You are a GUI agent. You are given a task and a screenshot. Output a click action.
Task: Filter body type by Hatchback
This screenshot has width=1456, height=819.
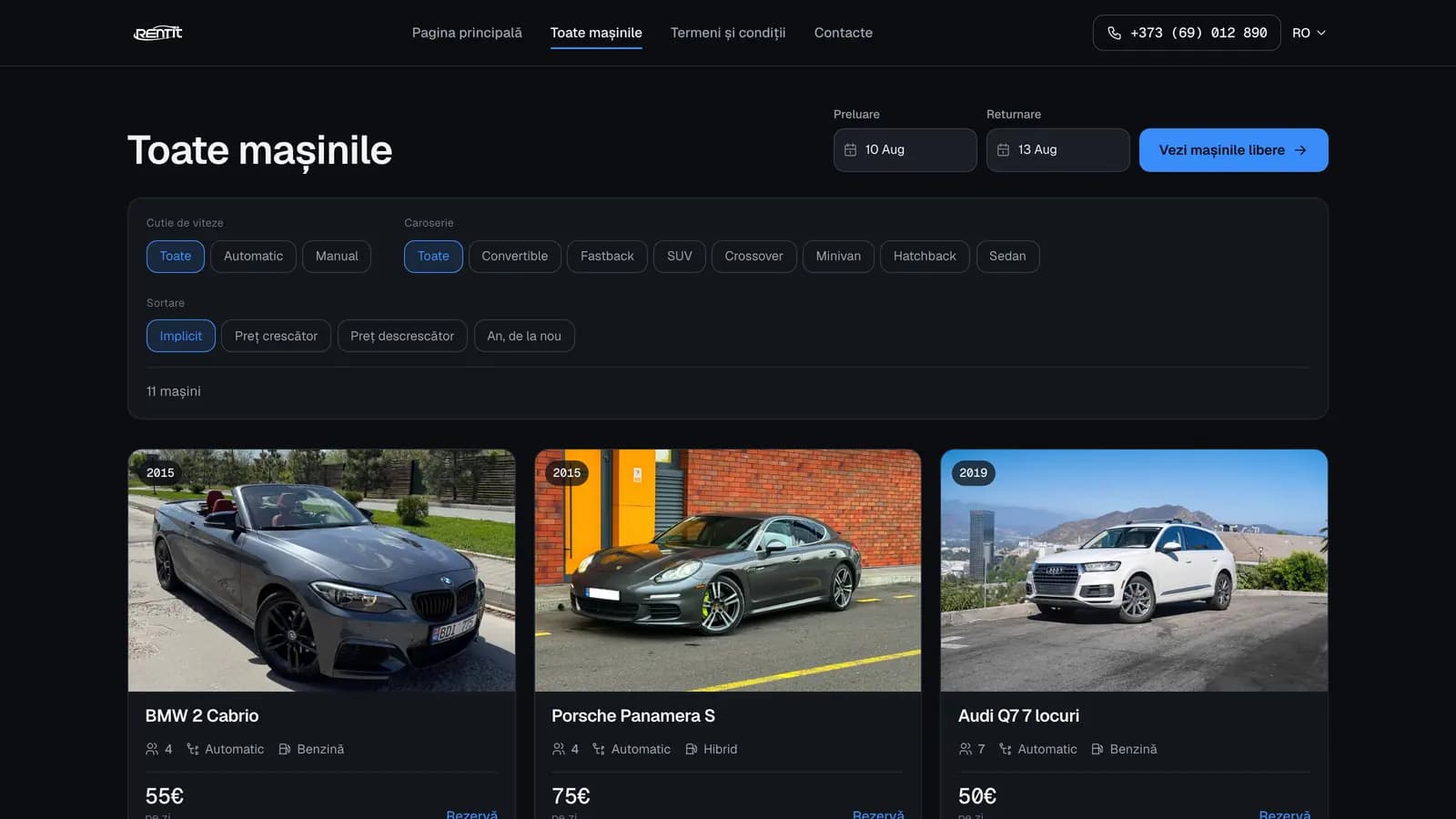(x=925, y=257)
